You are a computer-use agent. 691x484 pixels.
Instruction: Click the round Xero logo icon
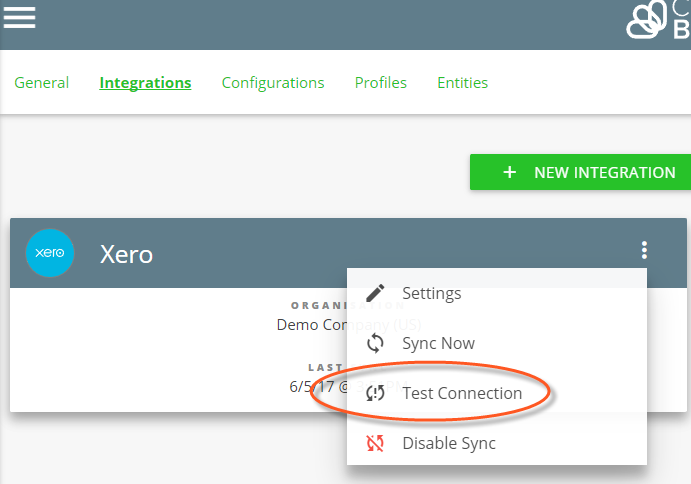50,253
